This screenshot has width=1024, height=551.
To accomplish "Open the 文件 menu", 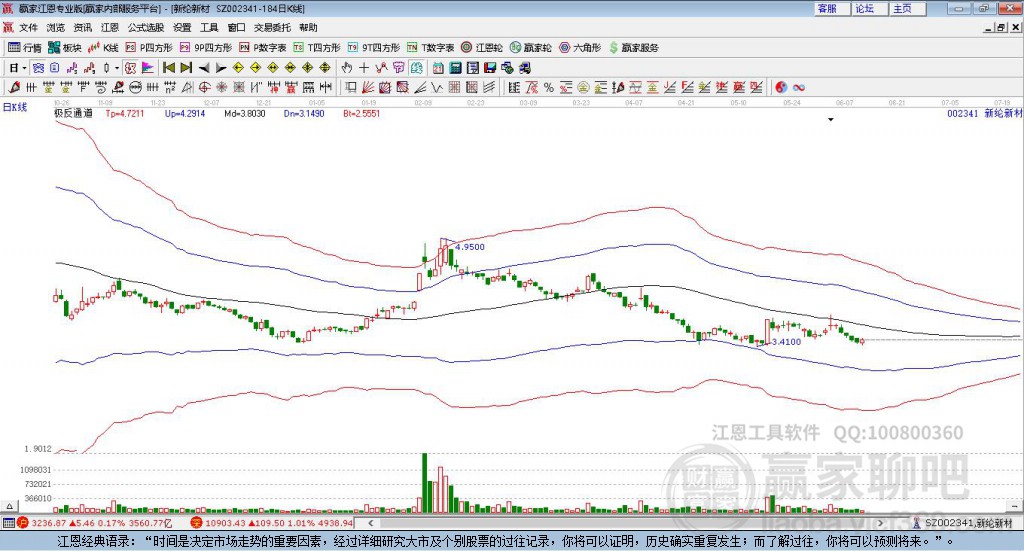I will tap(28, 27).
